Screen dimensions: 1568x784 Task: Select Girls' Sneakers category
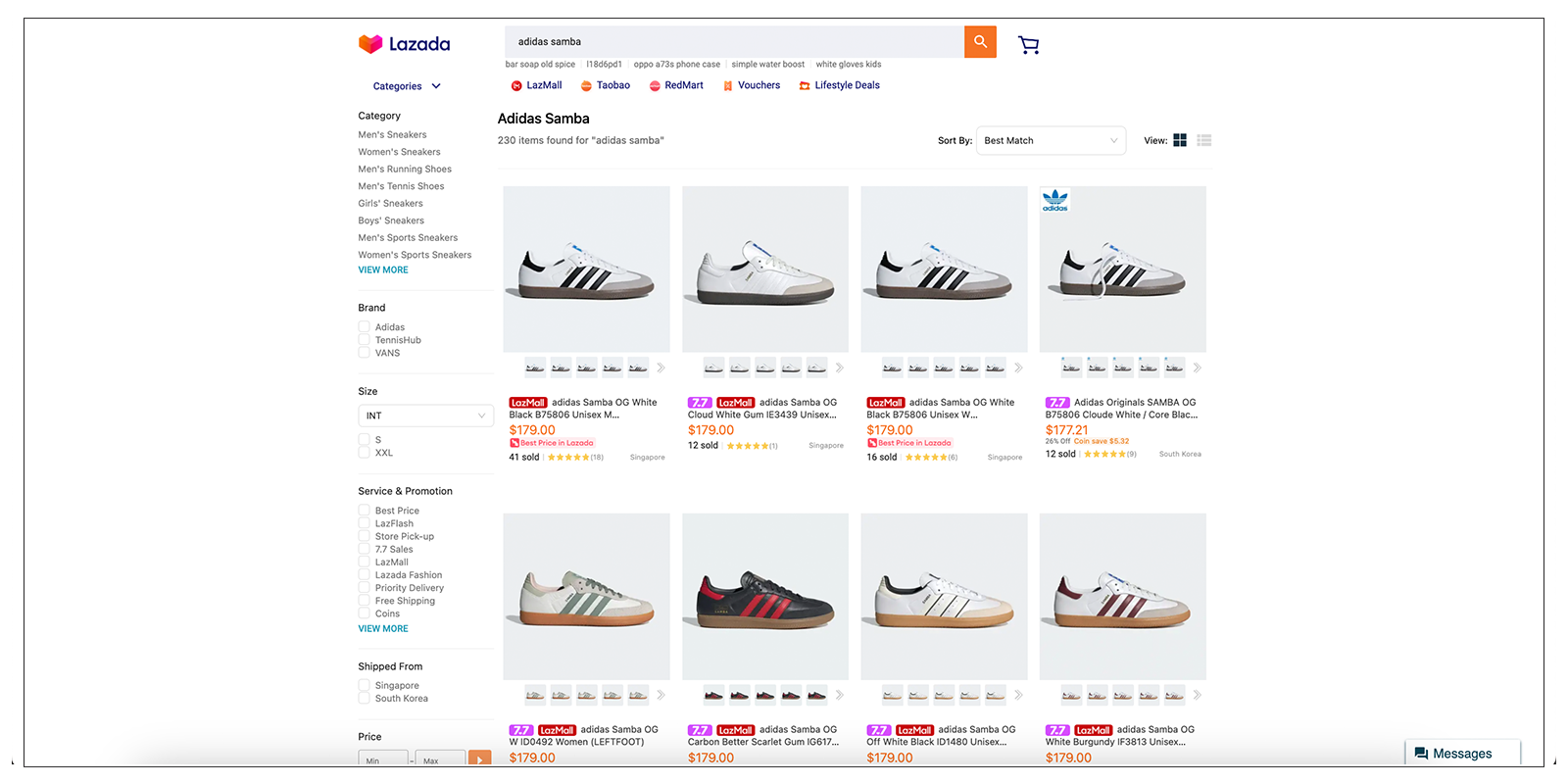pos(390,204)
